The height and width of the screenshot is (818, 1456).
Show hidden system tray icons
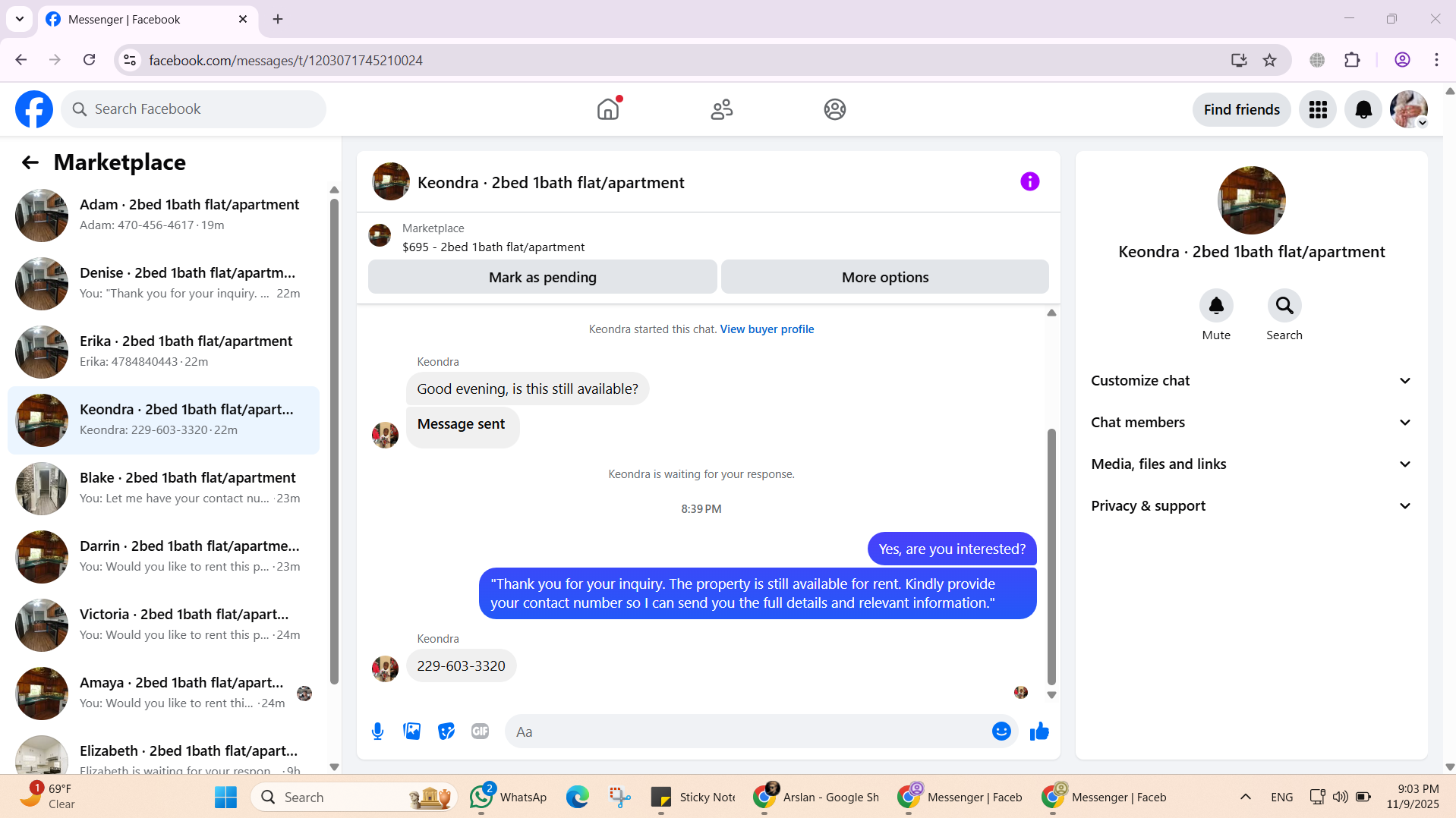click(1245, 797)
